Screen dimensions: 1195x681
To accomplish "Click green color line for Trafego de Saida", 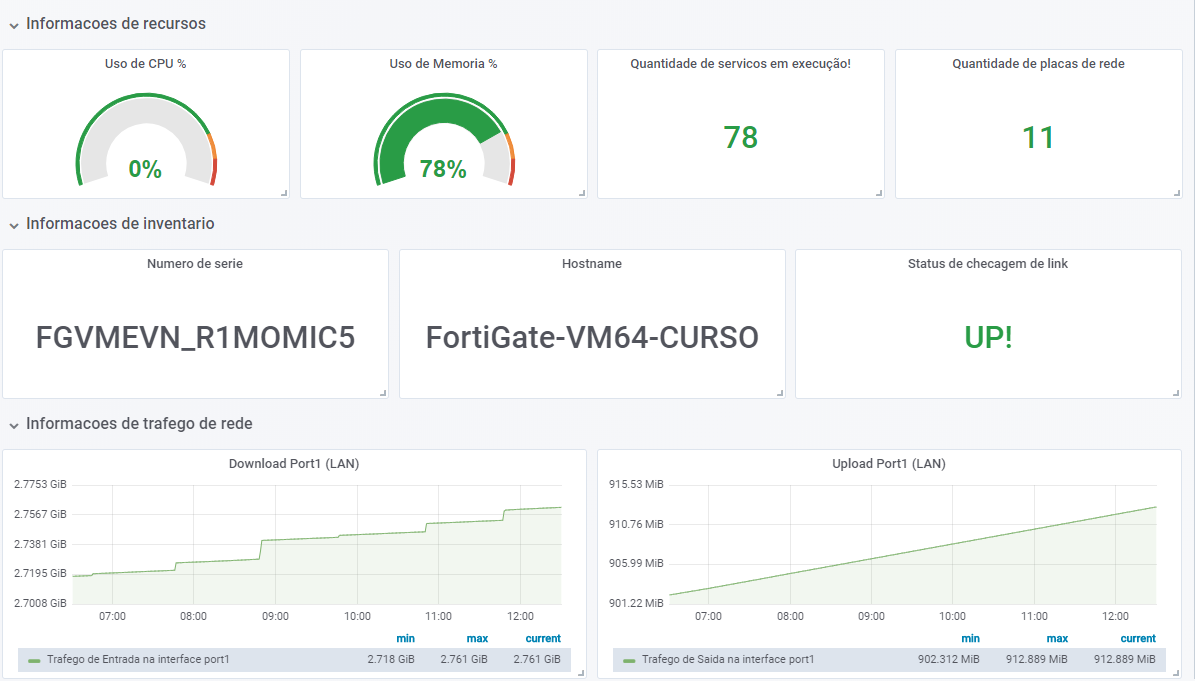I will pyautogui.click(x=629, y=660).
